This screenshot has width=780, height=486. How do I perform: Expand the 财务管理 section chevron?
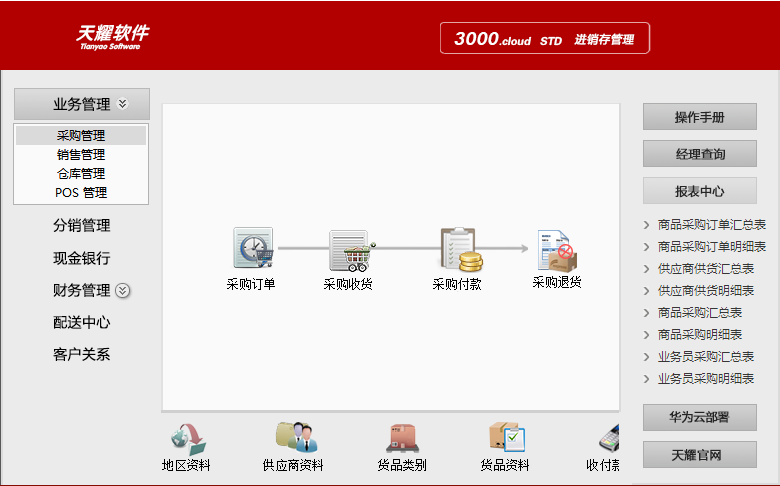click(x=123, y=291)
